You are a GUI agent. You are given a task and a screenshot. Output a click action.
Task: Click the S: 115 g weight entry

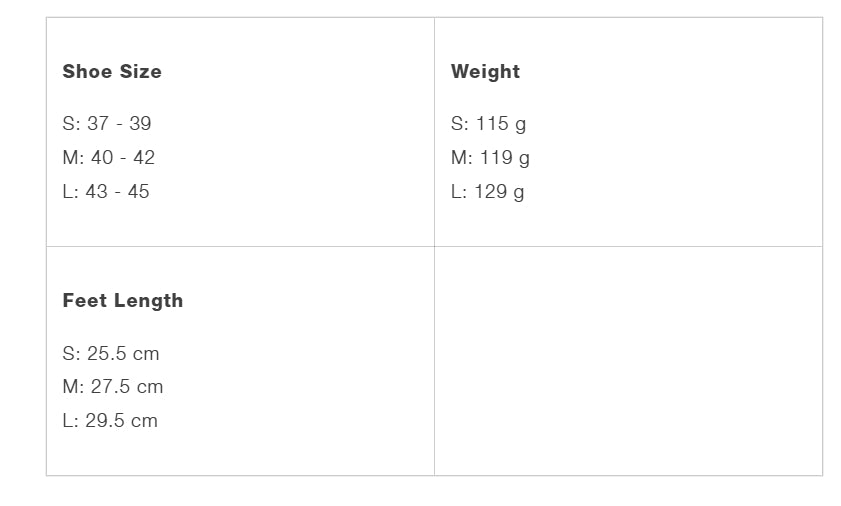[x=487, y=124]
